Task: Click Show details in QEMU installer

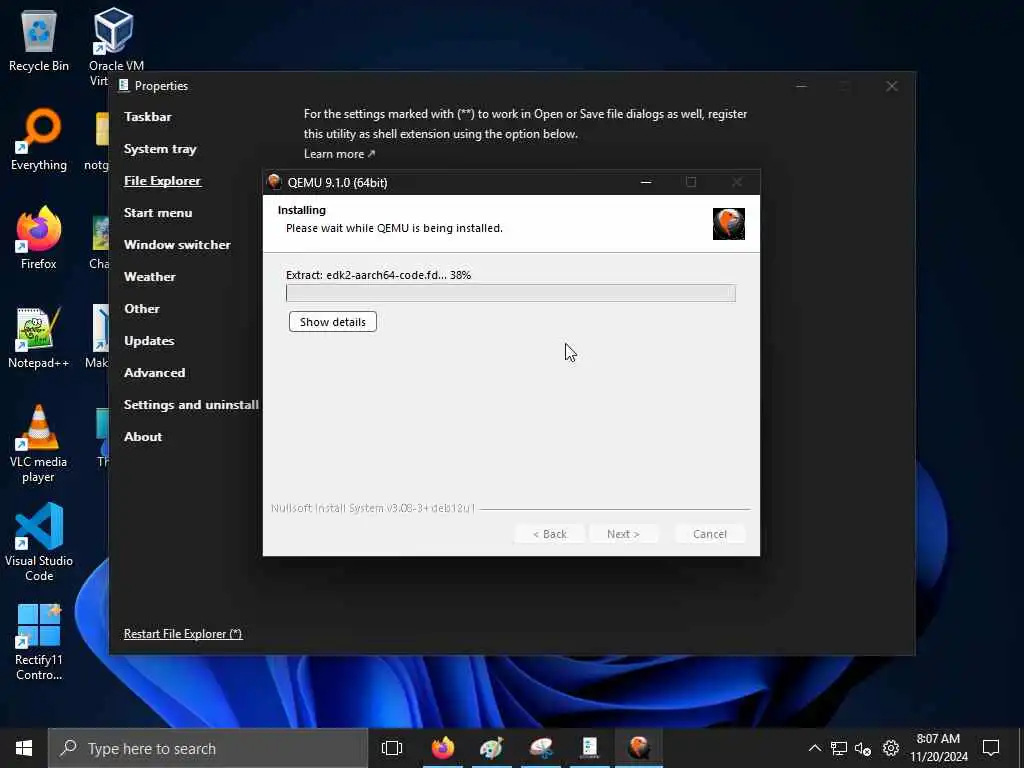Action: click(x=332, y=322)
